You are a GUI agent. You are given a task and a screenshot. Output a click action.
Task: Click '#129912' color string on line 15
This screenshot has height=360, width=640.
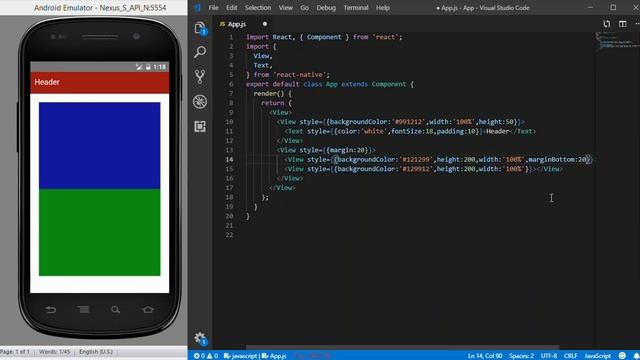coord(416,169)
